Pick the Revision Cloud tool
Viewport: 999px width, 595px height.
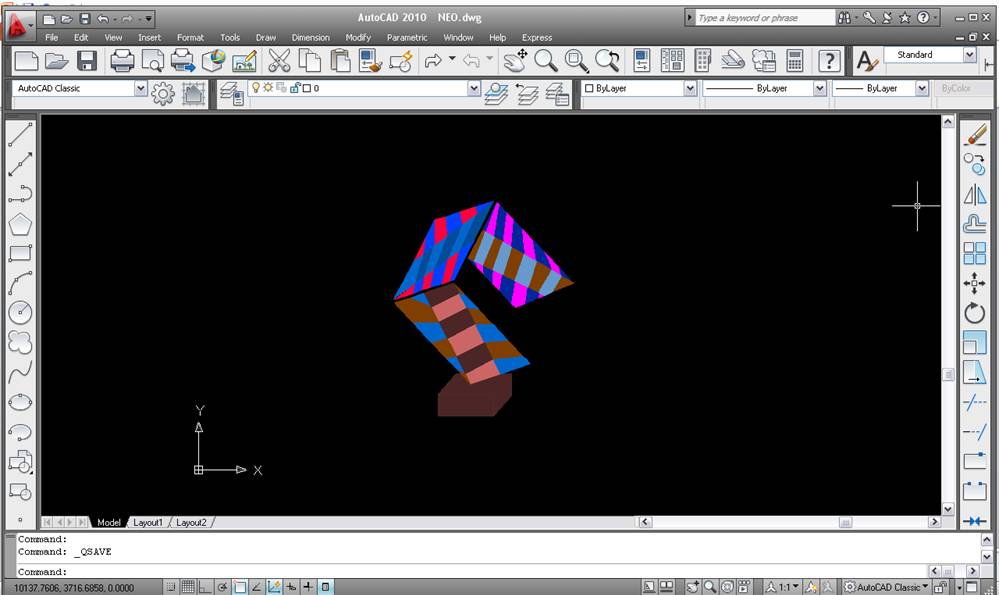tap(20, 343)
